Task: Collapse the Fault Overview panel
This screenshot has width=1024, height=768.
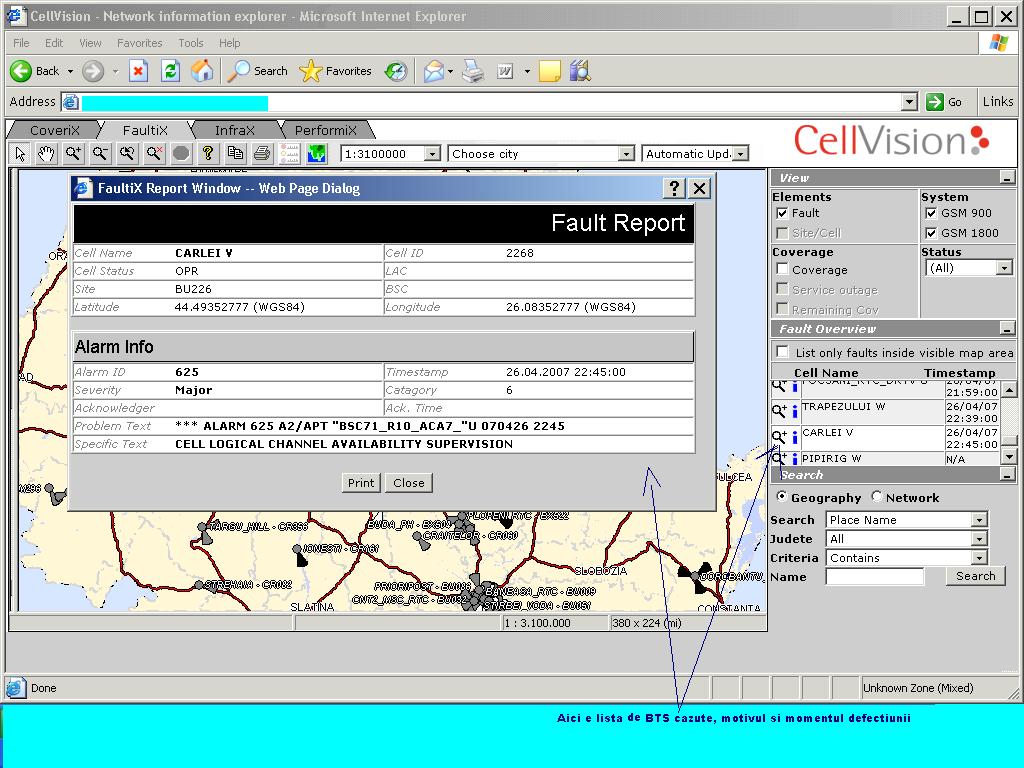Action: click(1007, 328)
